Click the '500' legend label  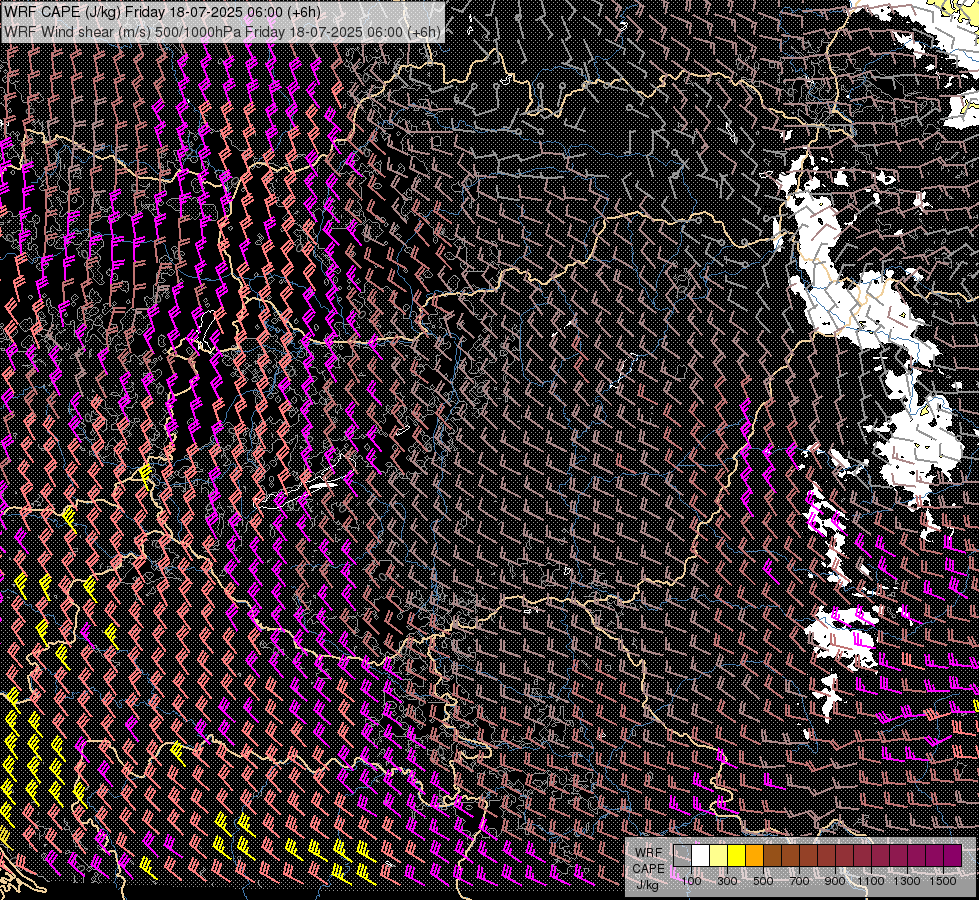point(763,881)
